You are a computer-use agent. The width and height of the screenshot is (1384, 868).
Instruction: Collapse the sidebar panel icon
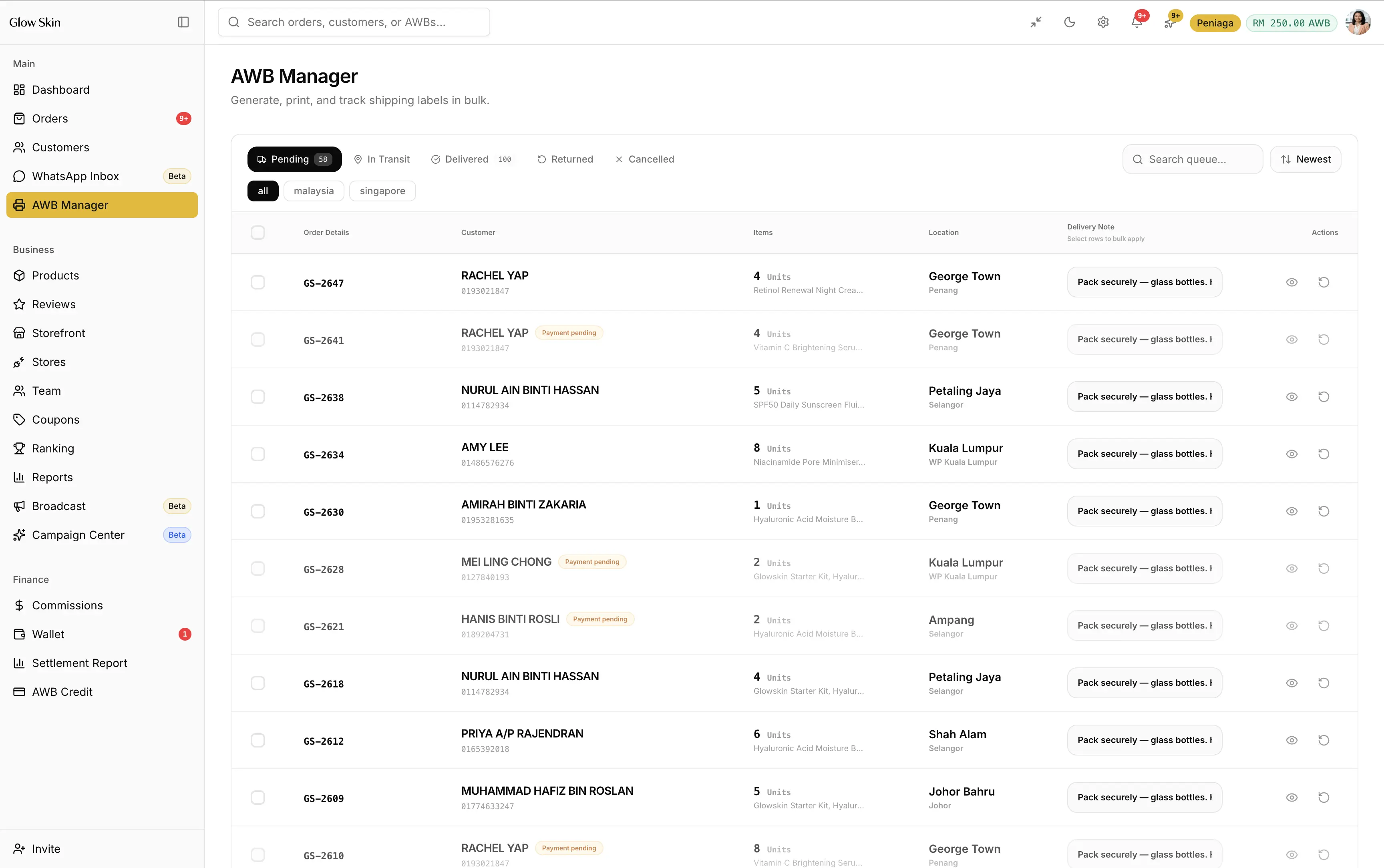183,22
